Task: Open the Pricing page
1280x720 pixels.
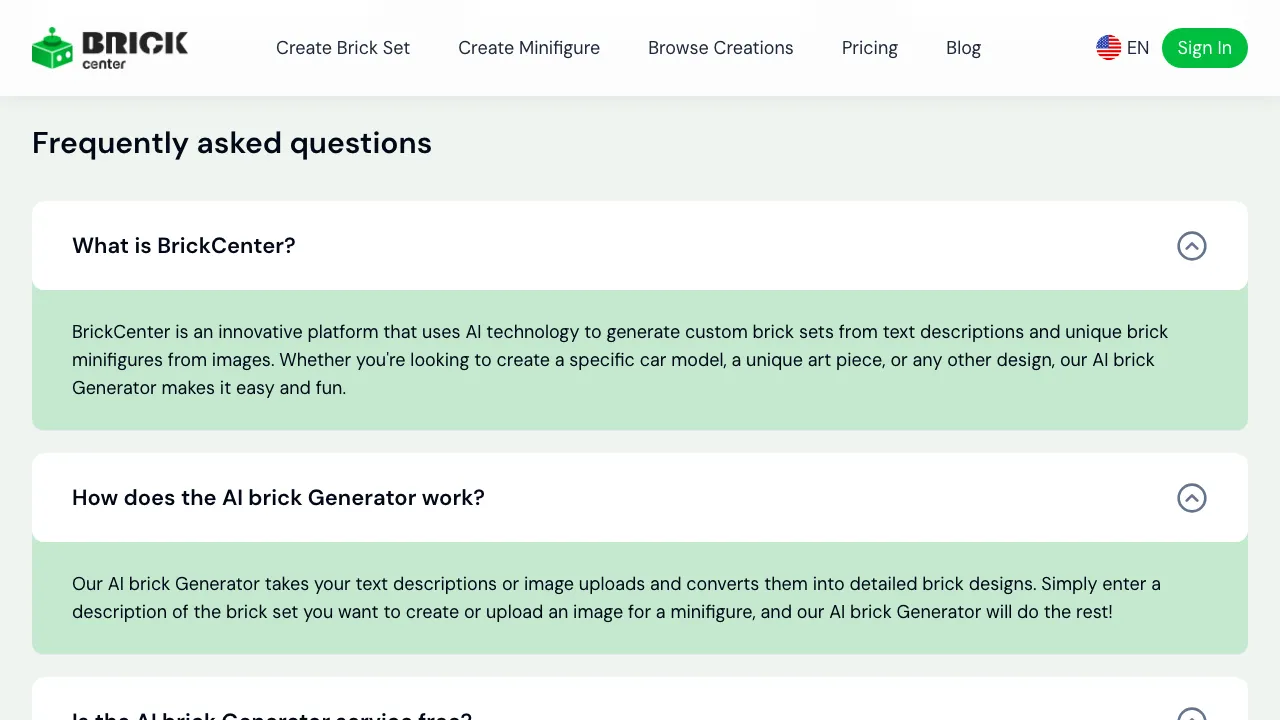Action: [869, 47]
